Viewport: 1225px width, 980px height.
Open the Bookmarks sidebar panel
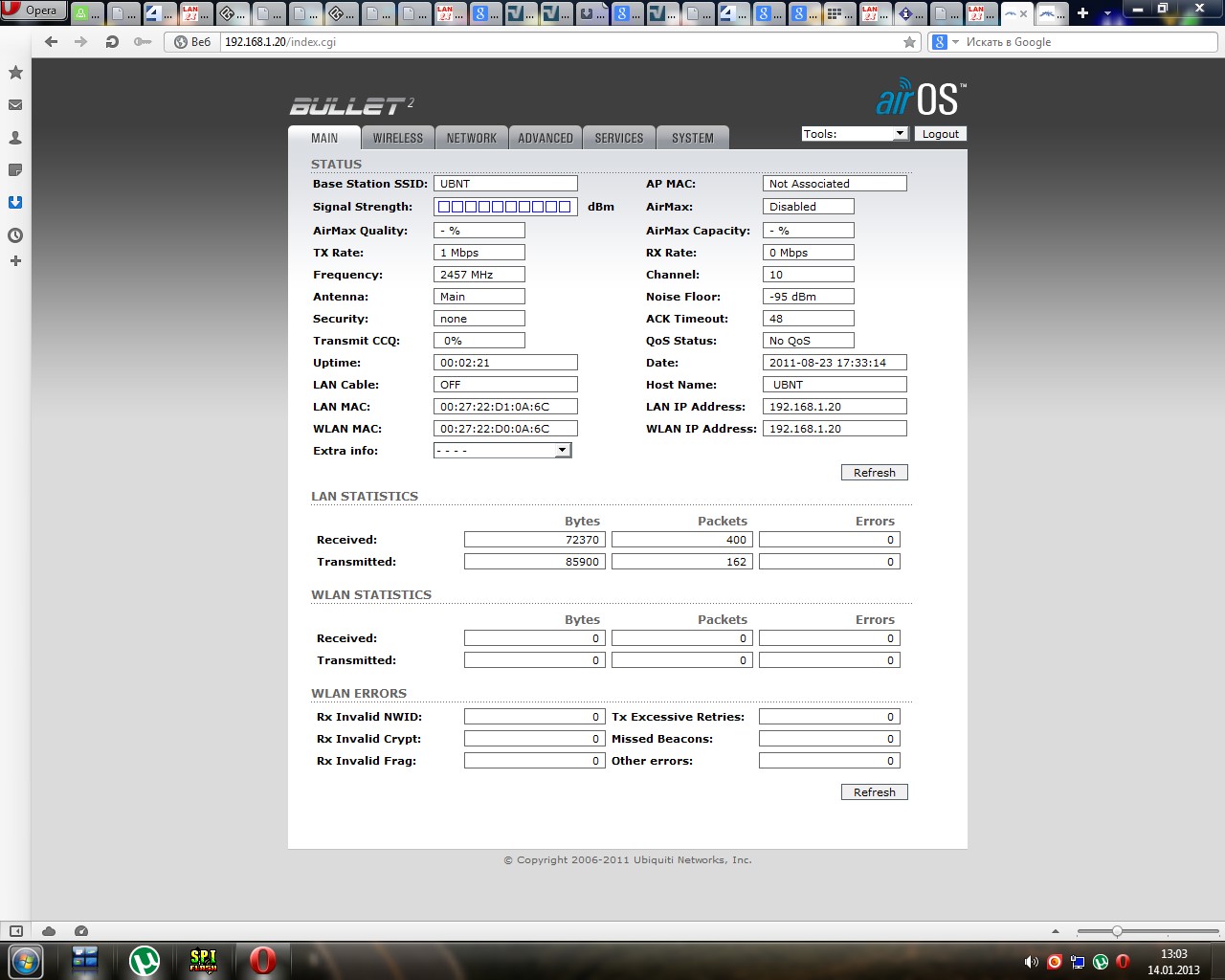pos(15,73)
